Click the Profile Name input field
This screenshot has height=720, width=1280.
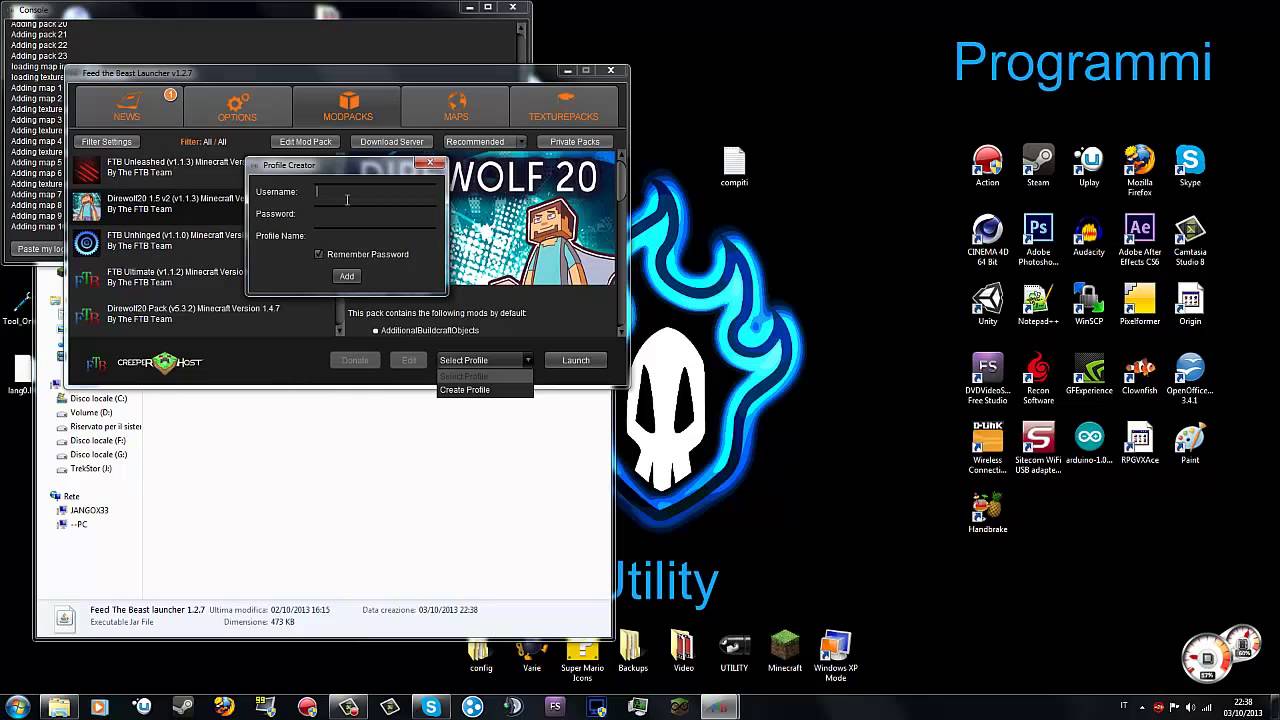point(376,236)
